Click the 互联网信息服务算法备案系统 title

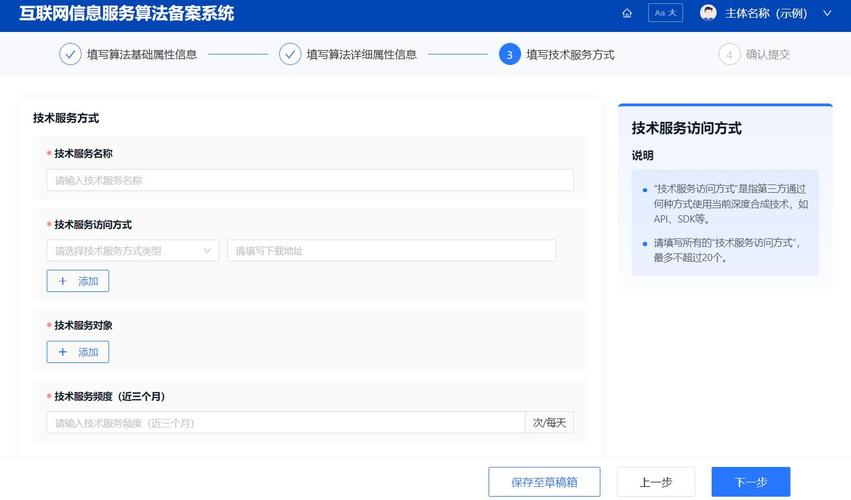(x=126, y=13)
